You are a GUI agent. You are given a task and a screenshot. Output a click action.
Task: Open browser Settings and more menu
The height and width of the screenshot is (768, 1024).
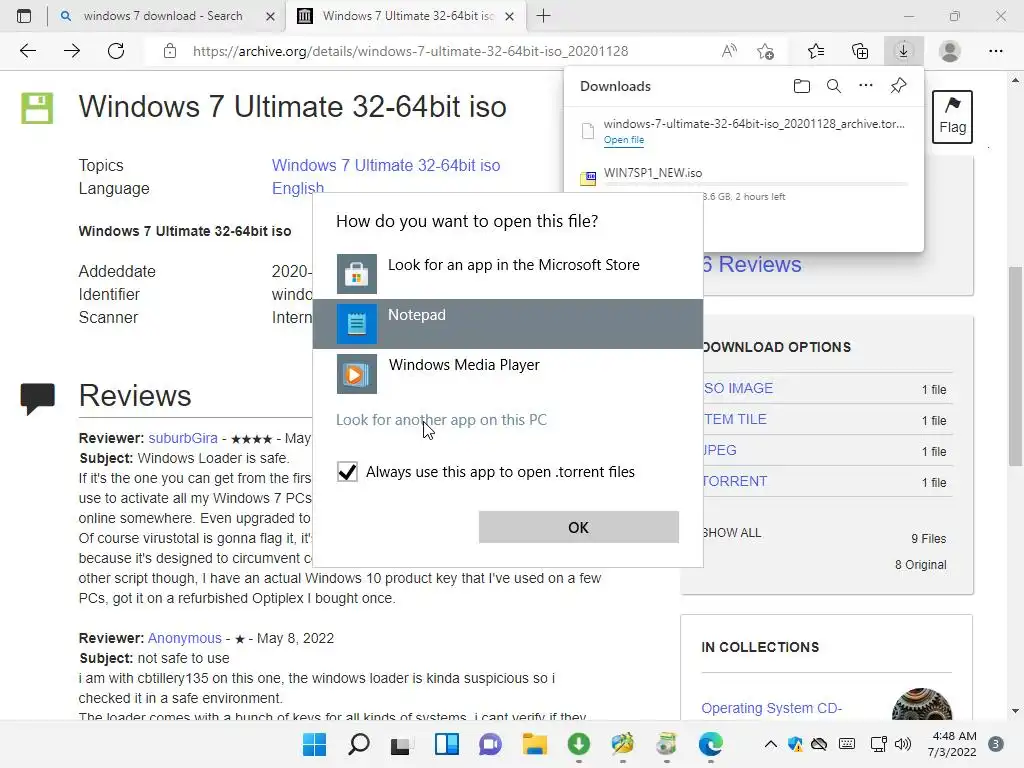(995, 51)
